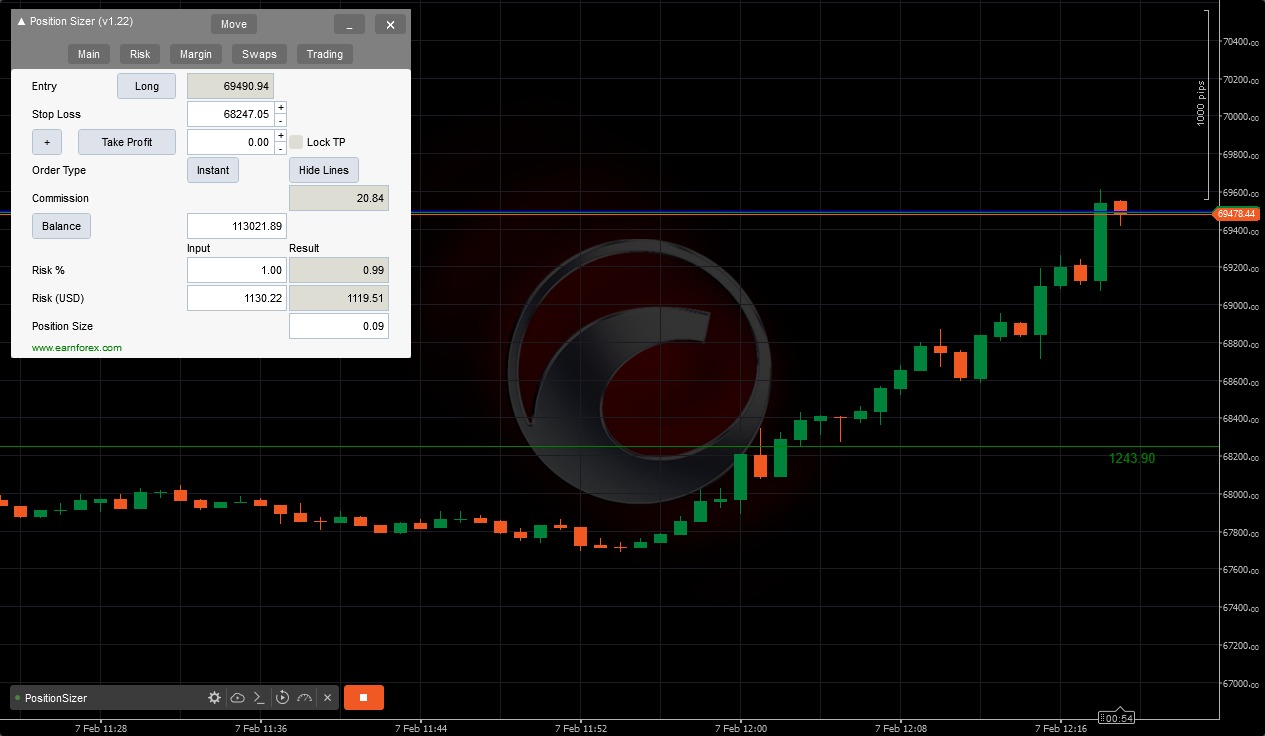This screenshot has width=1265, height=736.
Task: Open the Margin tab
Action: [195, 54]
